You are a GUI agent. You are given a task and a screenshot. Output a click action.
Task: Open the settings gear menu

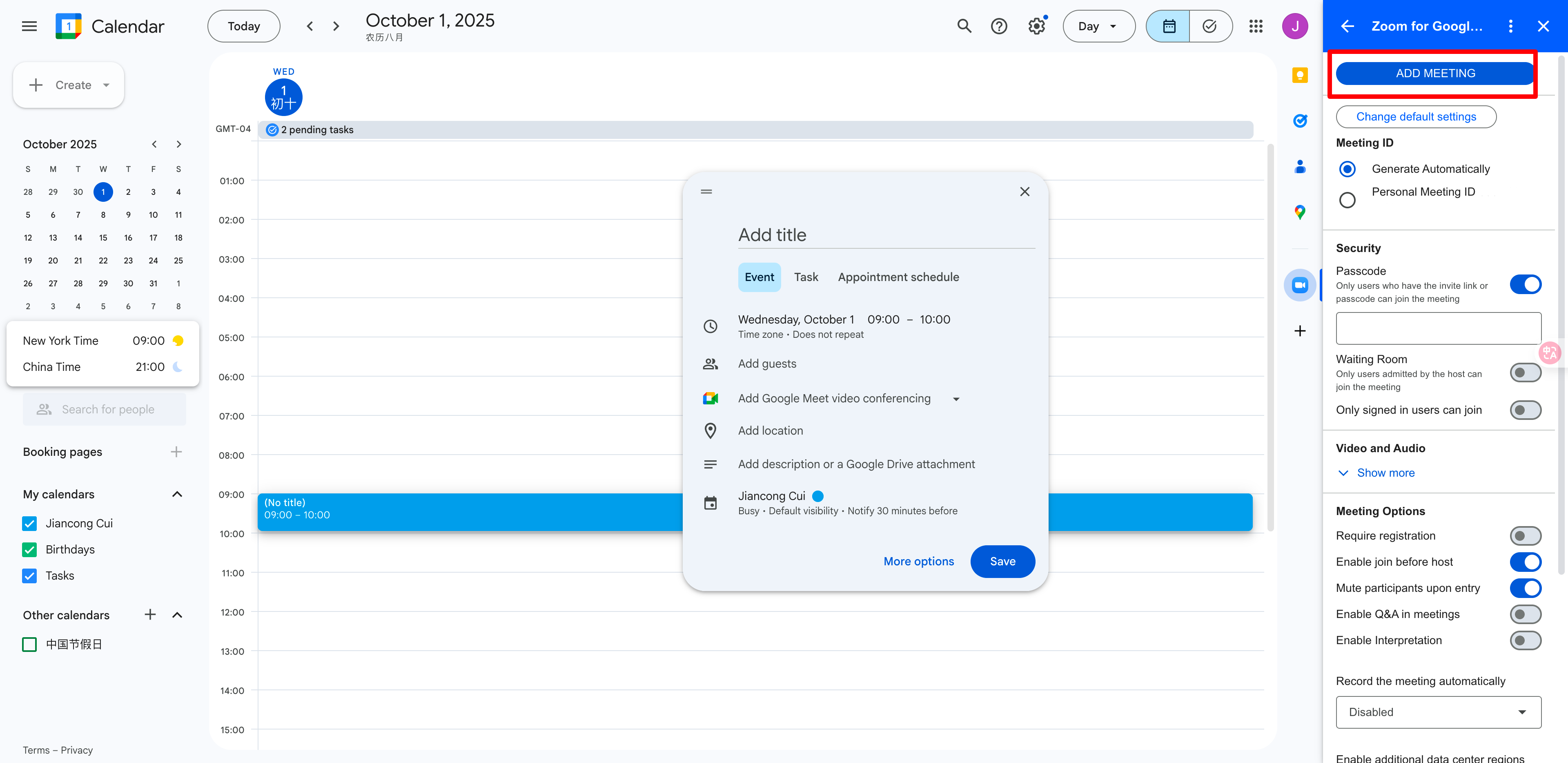click(x=1036, y=26)
